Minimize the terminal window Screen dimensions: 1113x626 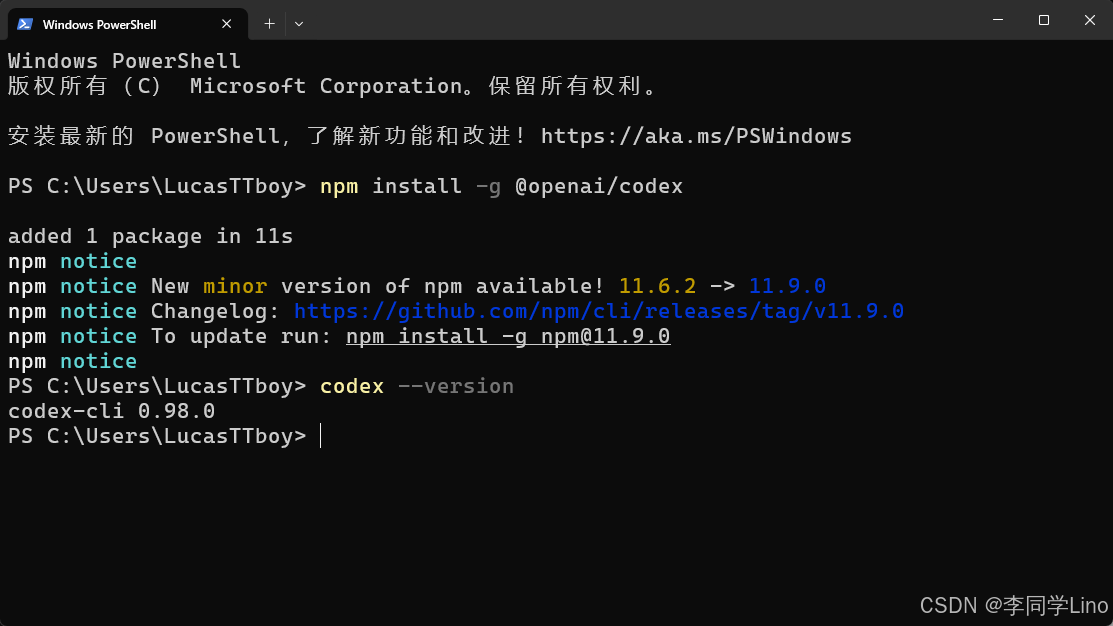coord(998,20)
